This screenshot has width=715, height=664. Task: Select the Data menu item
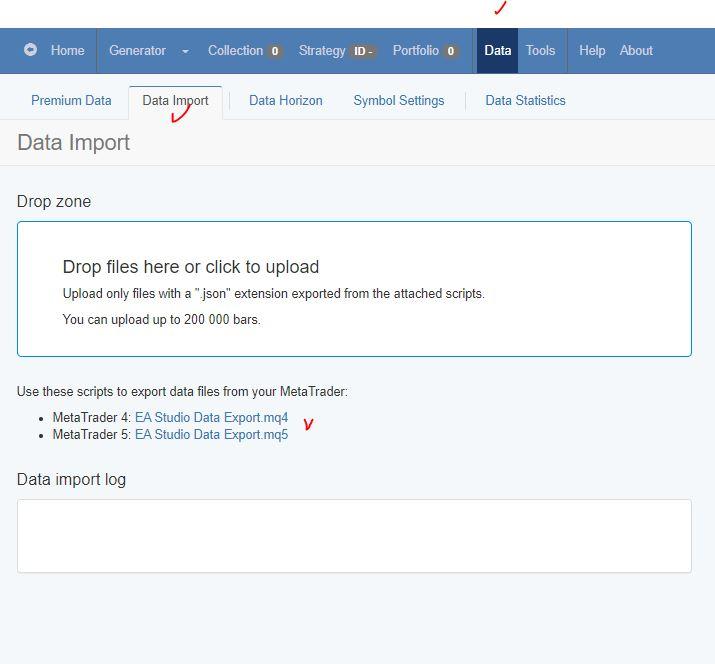coord(497,51)
